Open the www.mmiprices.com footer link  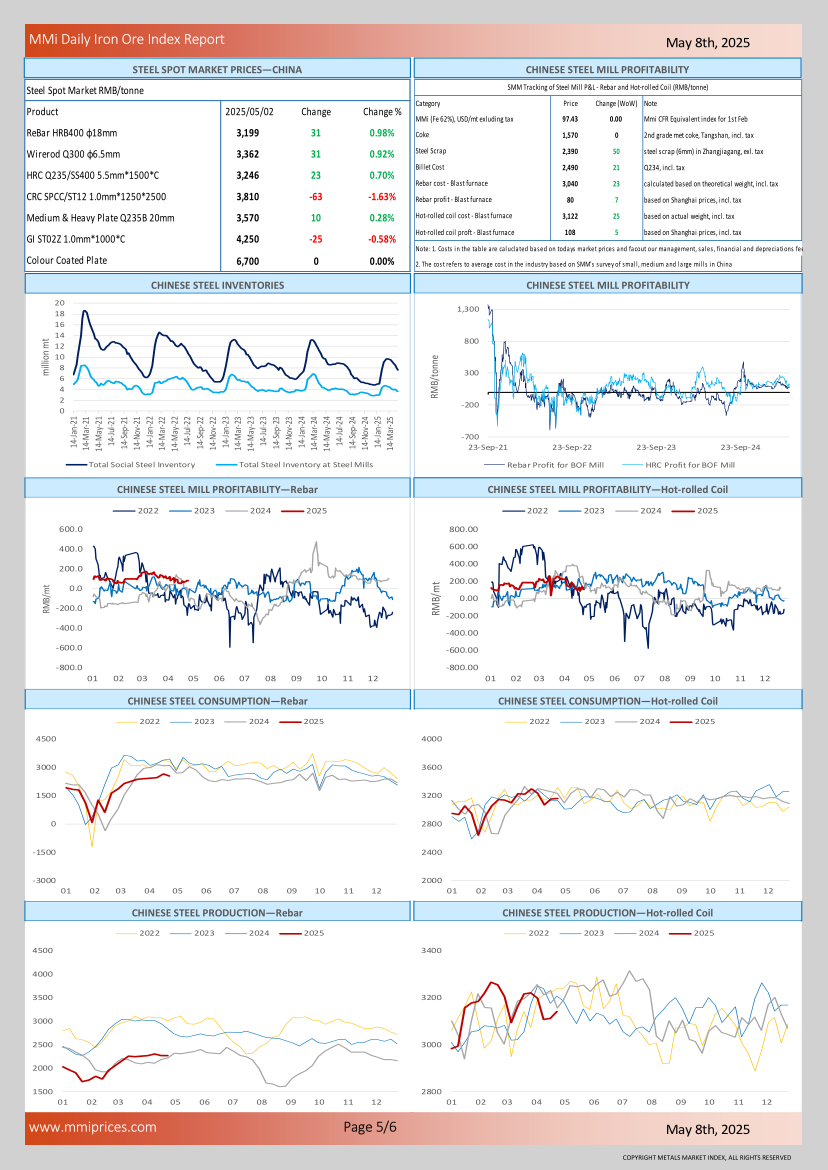[92, 1127]
